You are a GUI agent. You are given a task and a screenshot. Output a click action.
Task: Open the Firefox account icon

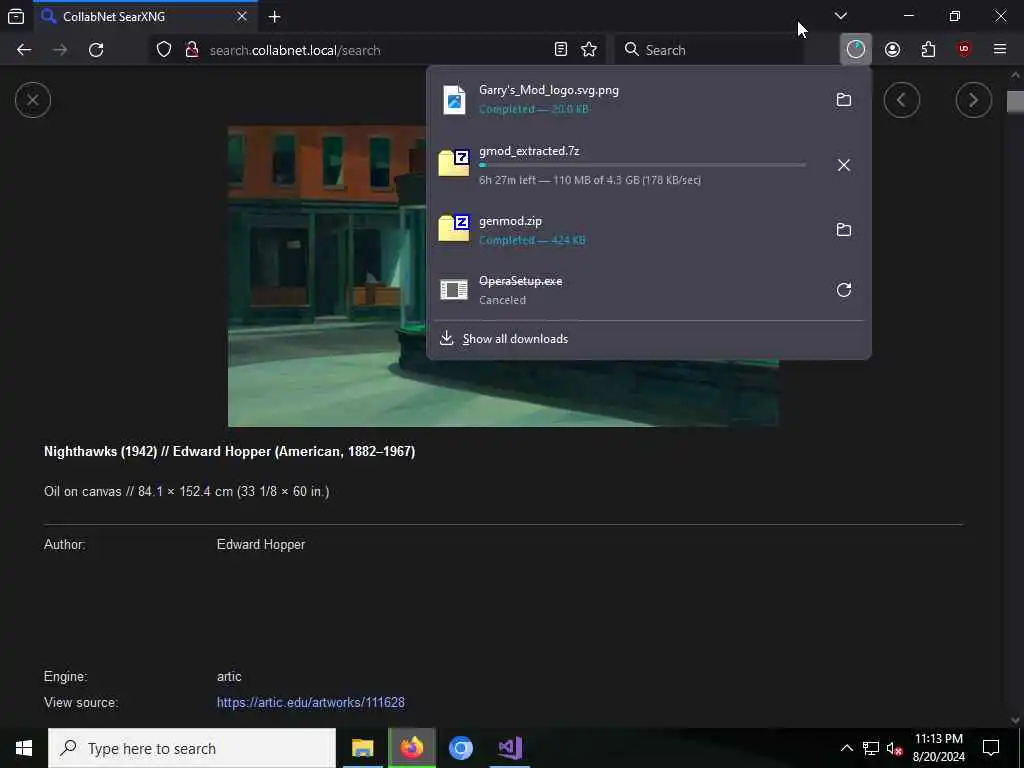[892, 50]
